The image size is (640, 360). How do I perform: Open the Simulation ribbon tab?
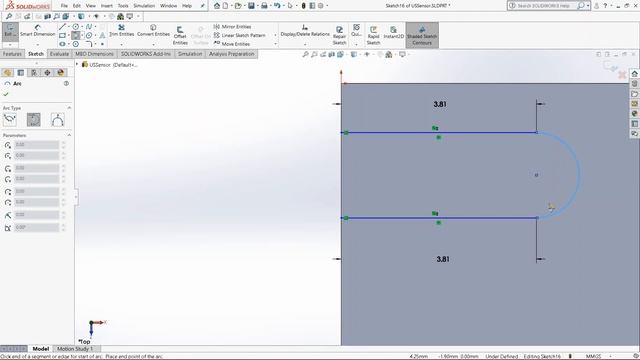click(190, 54)
